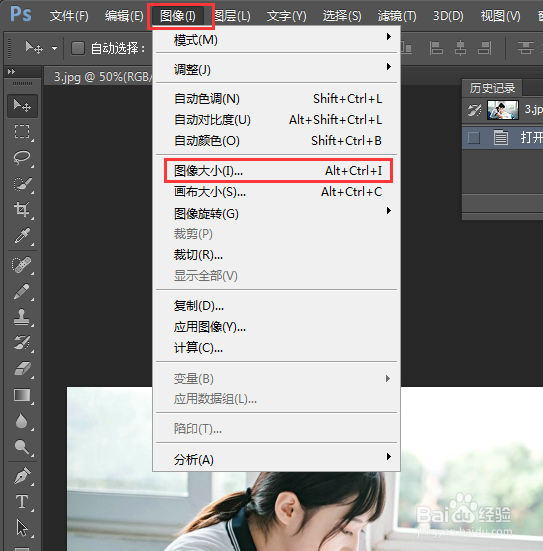Viewport: 543px width, 551px height.
Task: Select the Horizontal Type tool
Action: [x=22, y=502]
